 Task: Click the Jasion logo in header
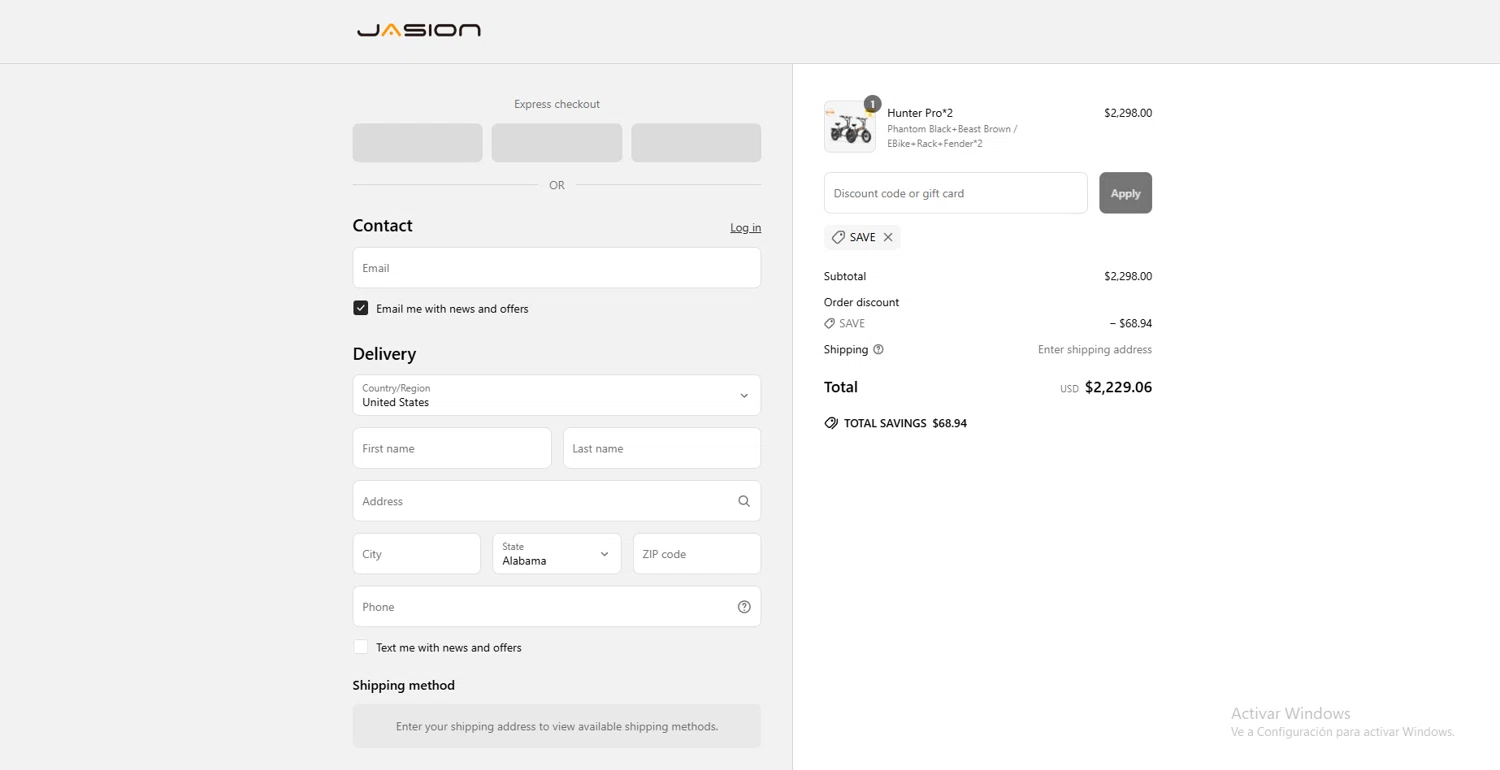[x=419, y=30]
